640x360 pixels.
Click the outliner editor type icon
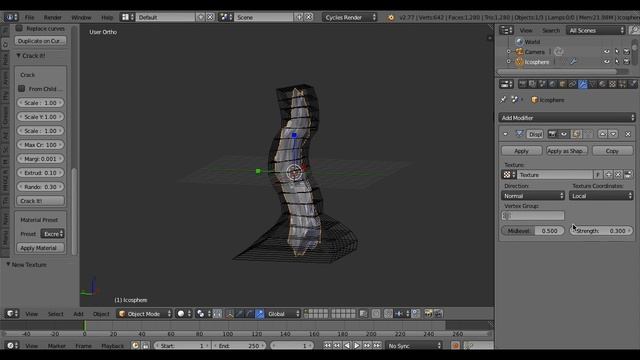coord(507,30)
